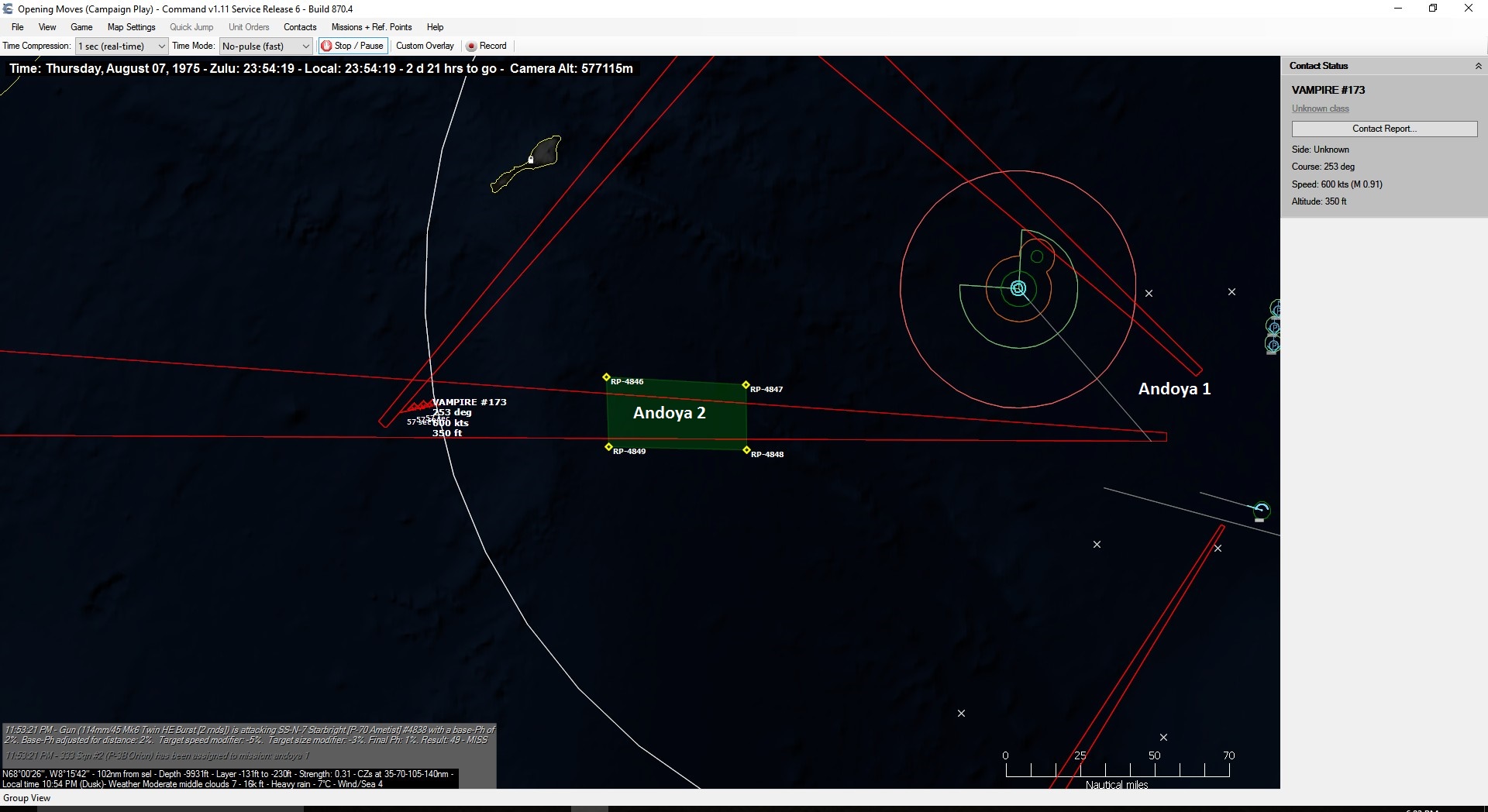1488x812 pixels.
Task: Click the yellow-outlined island
Action: click(525, 163)
